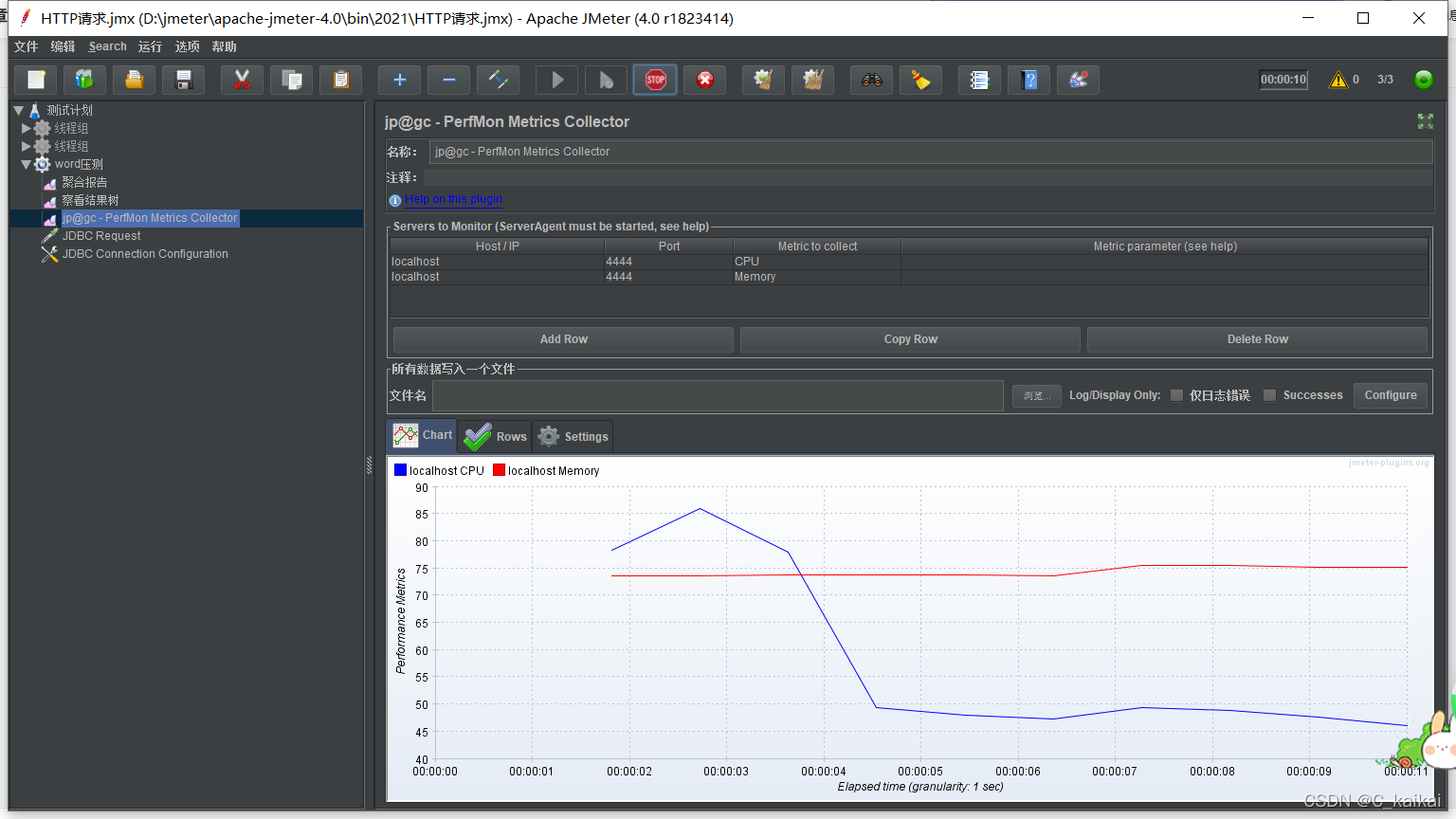Click the Paste clipboard icon
The width and height of the screenshot is (1456, 819).
(x=340, y=80)
